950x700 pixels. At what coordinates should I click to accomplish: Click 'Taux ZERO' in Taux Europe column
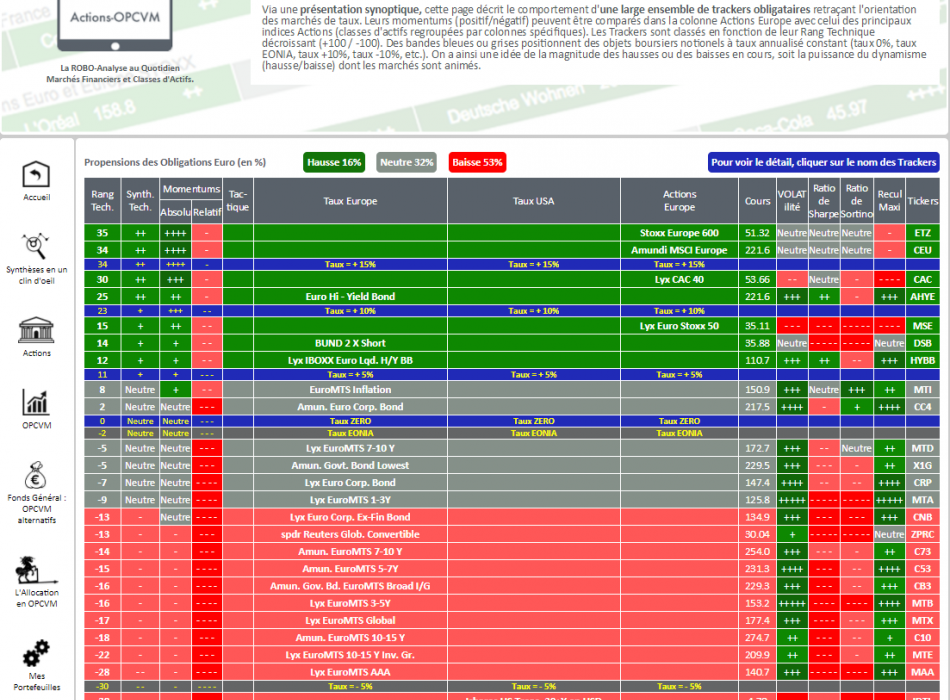coord(350,421)
